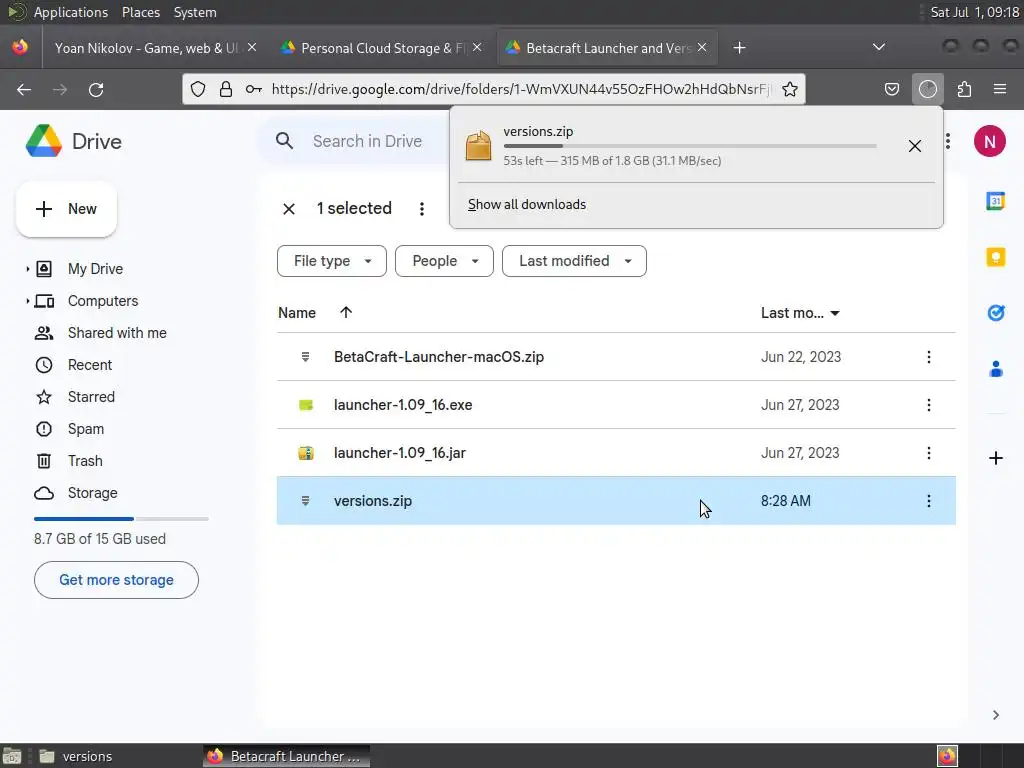1024x768 pixels.
Task: Open the People filter dropdown
Action: coord(444,261)
